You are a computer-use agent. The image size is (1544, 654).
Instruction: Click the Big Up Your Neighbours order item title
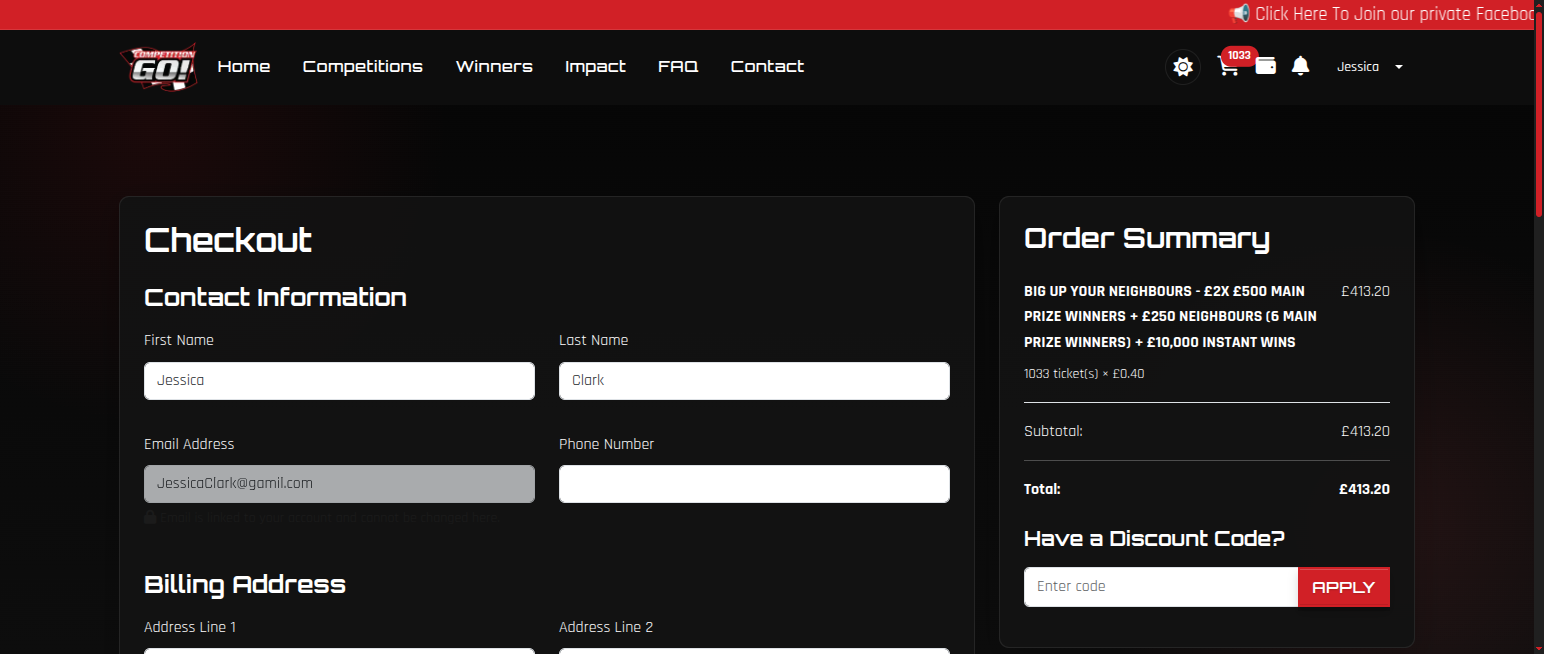(x=1170, y=317)
